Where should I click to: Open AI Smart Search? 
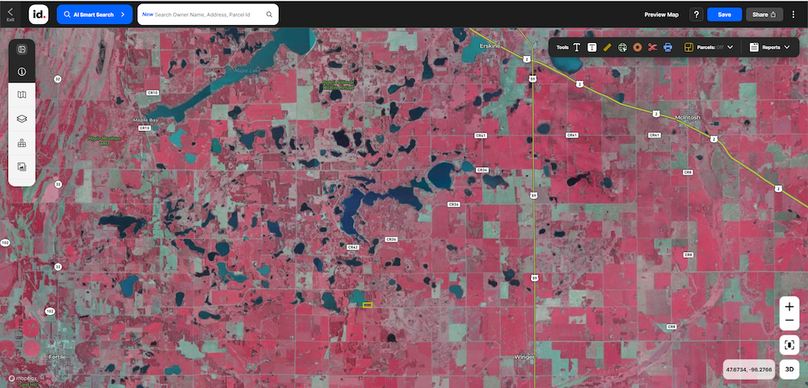(94, 14)
